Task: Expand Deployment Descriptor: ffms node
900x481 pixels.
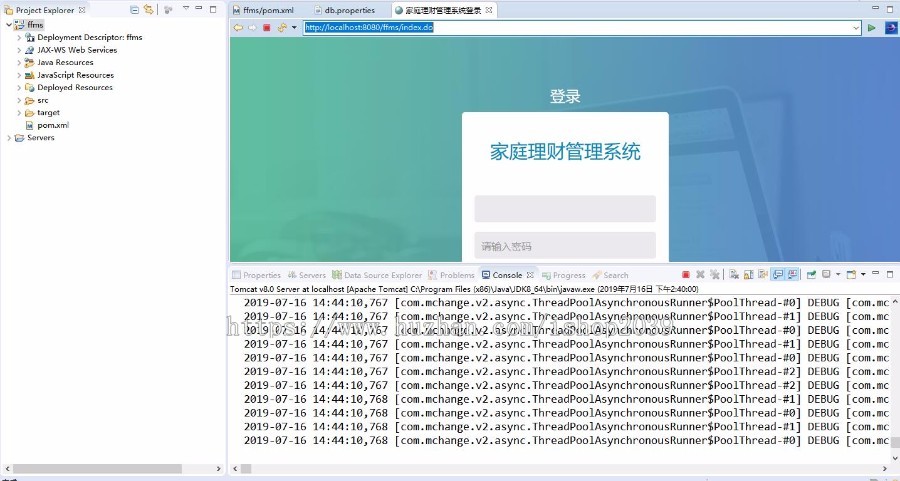Action: pos(19,37)
